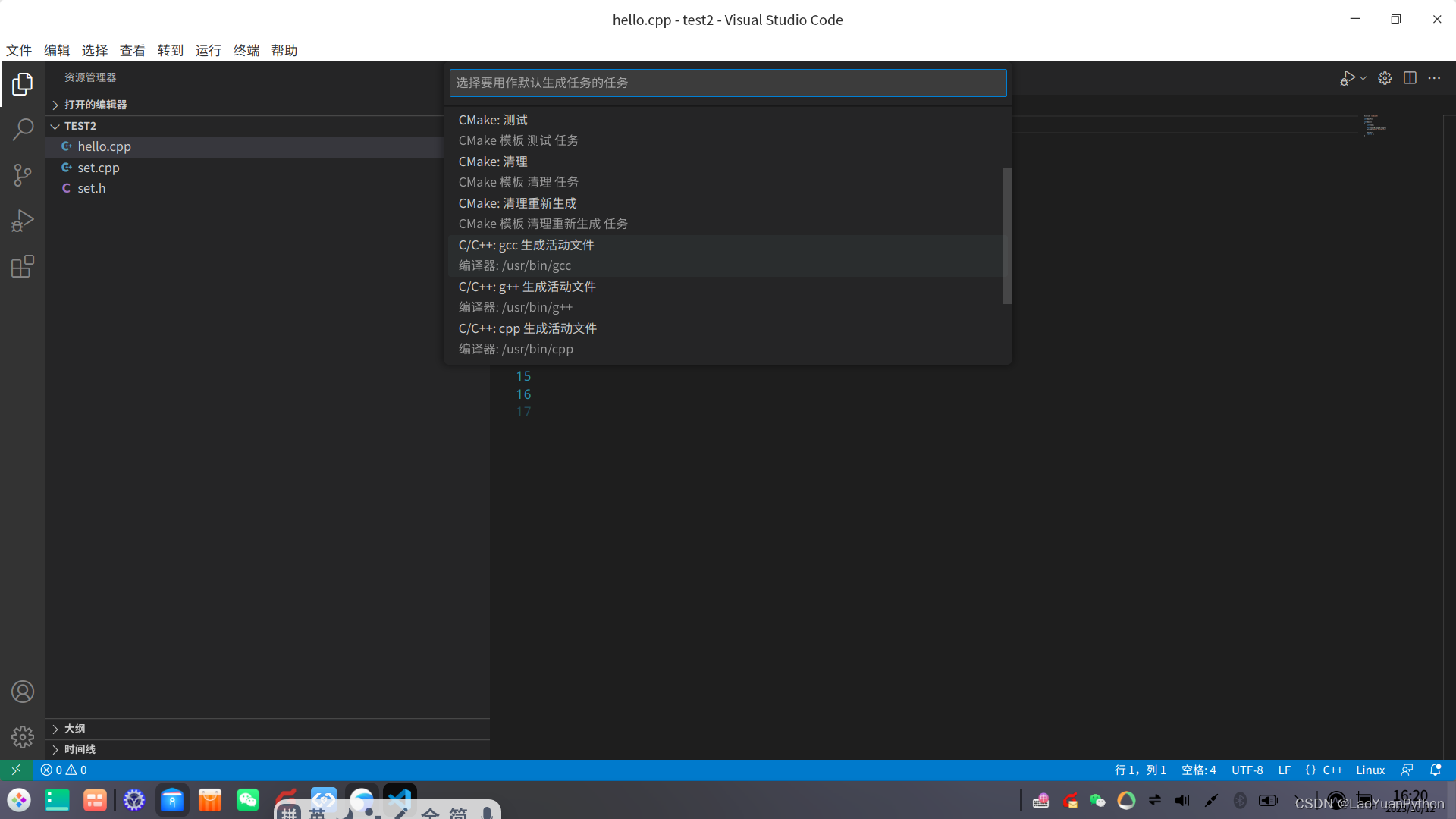The width and height of the screenshot is (1456, 819).
Task: Click the editor title settings gear icon
Action: click(1385, 78)
